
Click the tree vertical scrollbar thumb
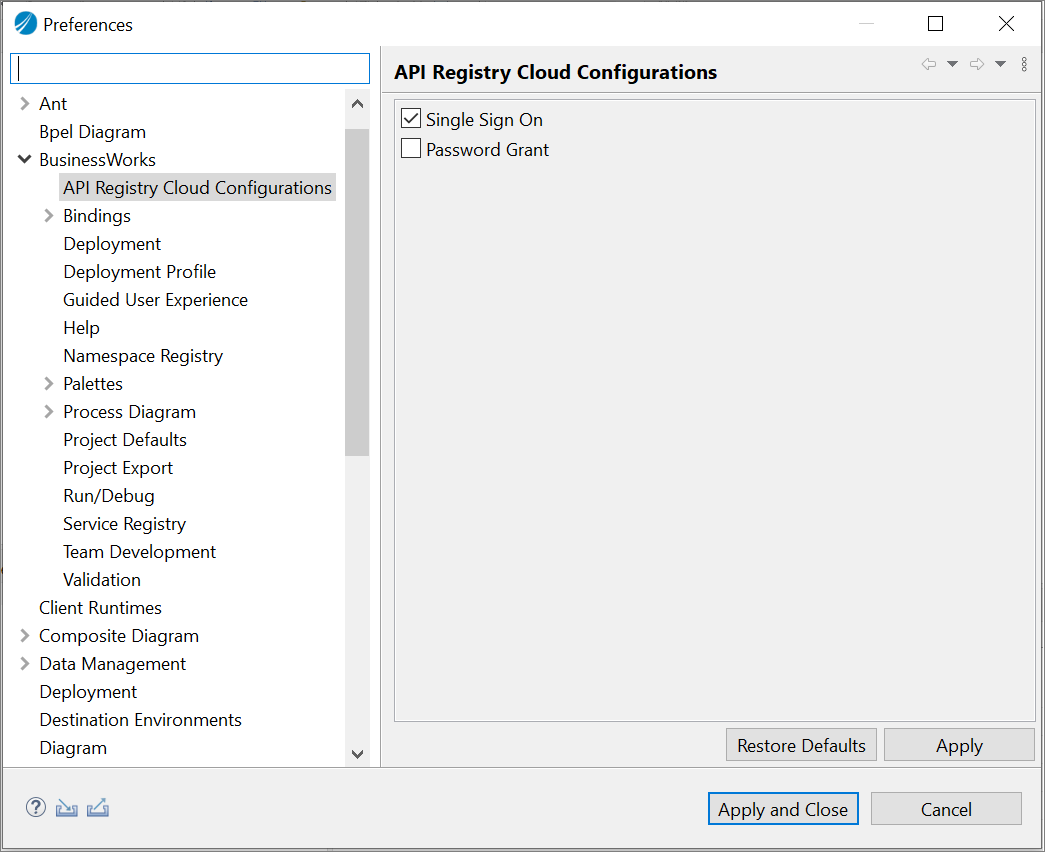coord(357,292)
